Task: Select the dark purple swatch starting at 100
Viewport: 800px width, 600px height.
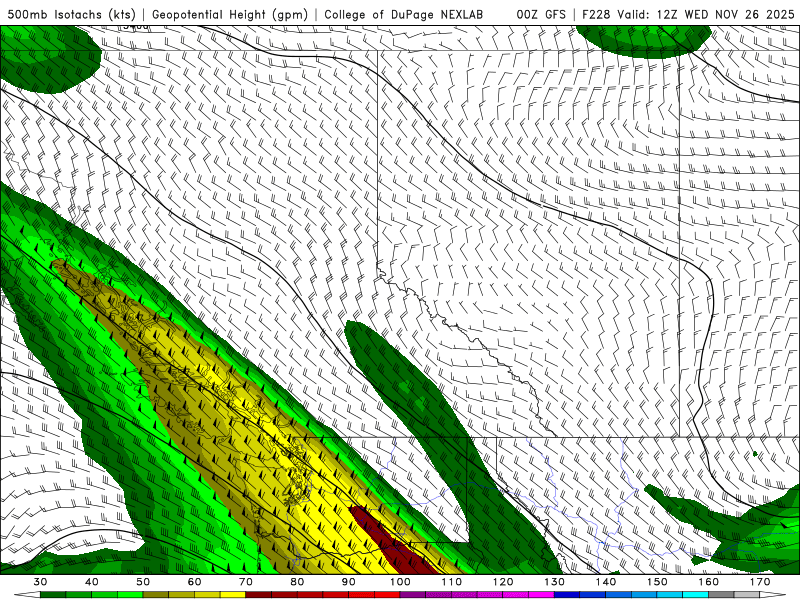Action: tap(413, 595)
